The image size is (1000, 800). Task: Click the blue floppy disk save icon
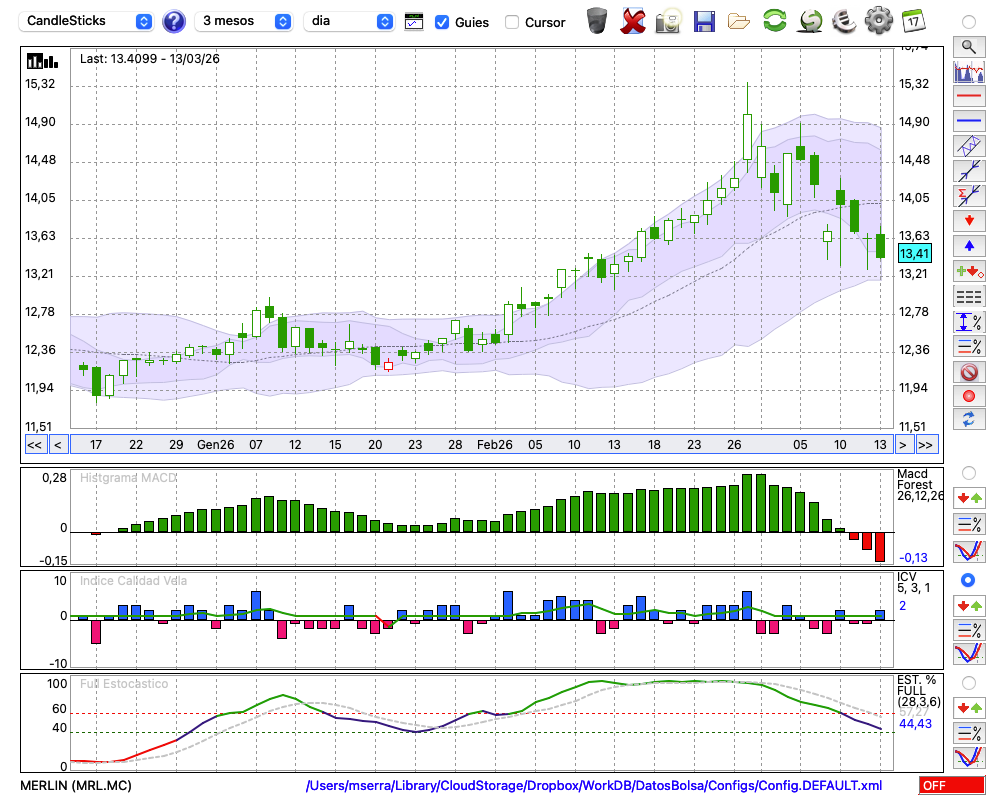(x=703, y=20)
